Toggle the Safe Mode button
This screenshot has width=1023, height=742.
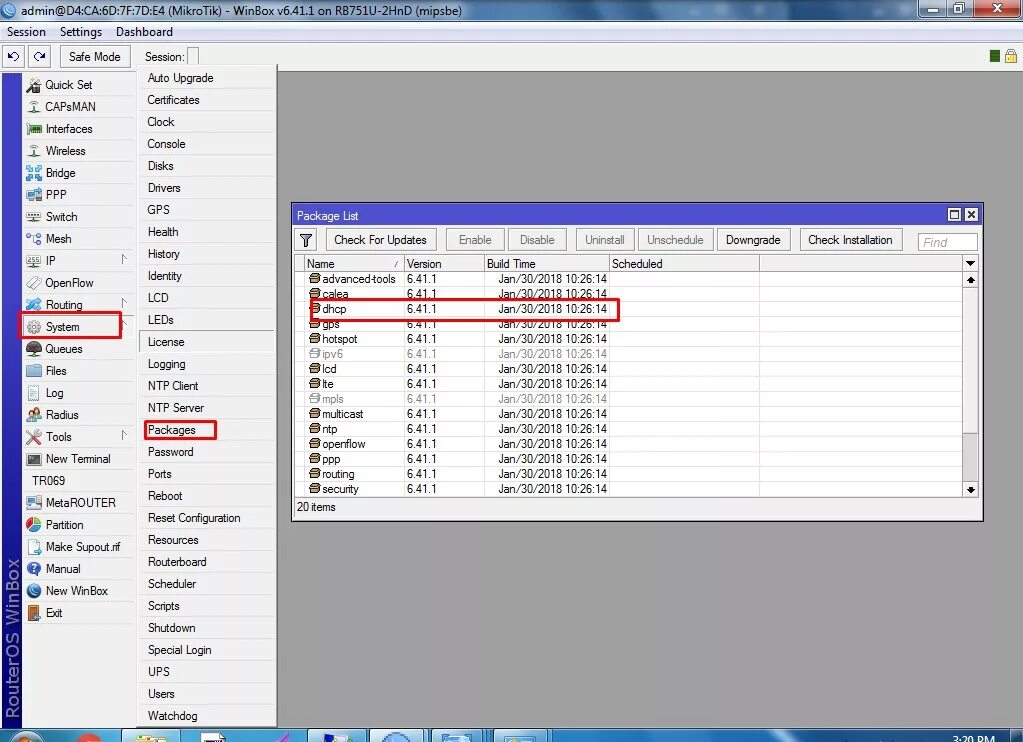95,57
